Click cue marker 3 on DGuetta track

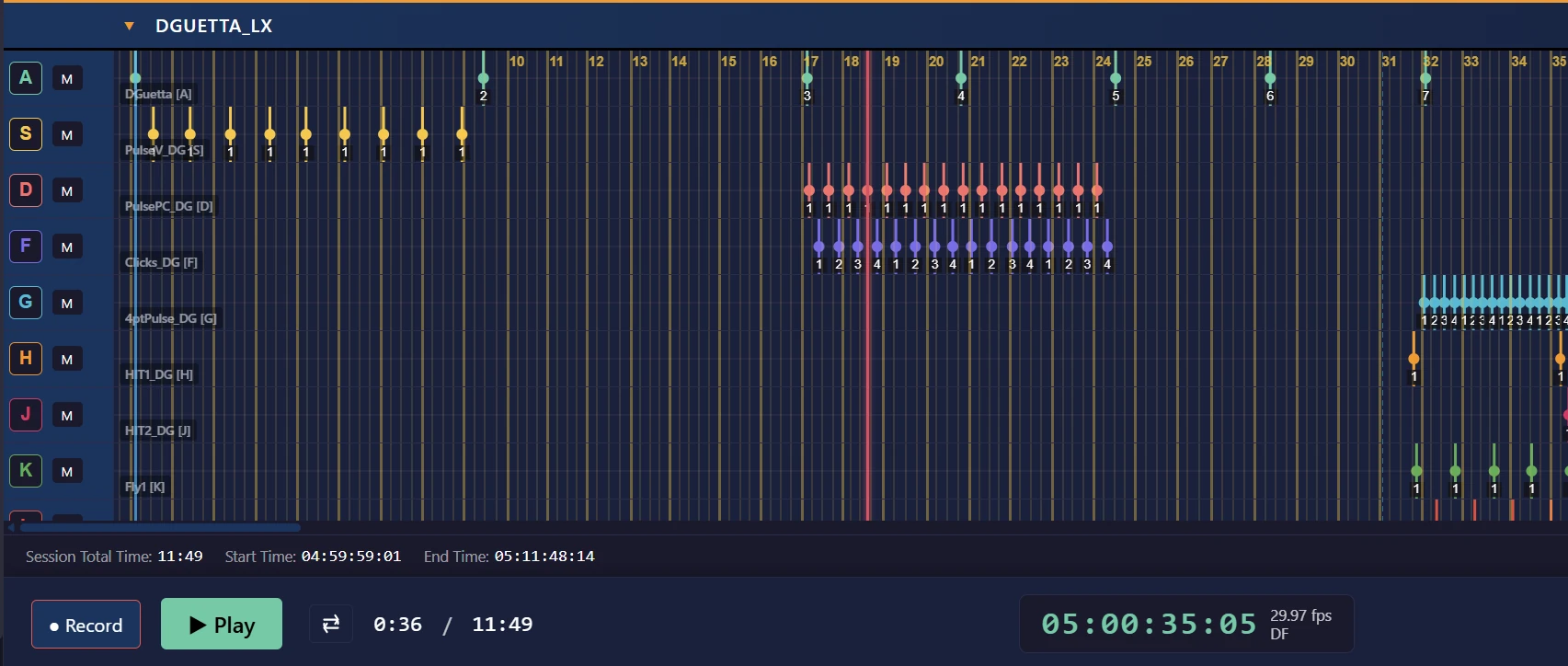807,79
